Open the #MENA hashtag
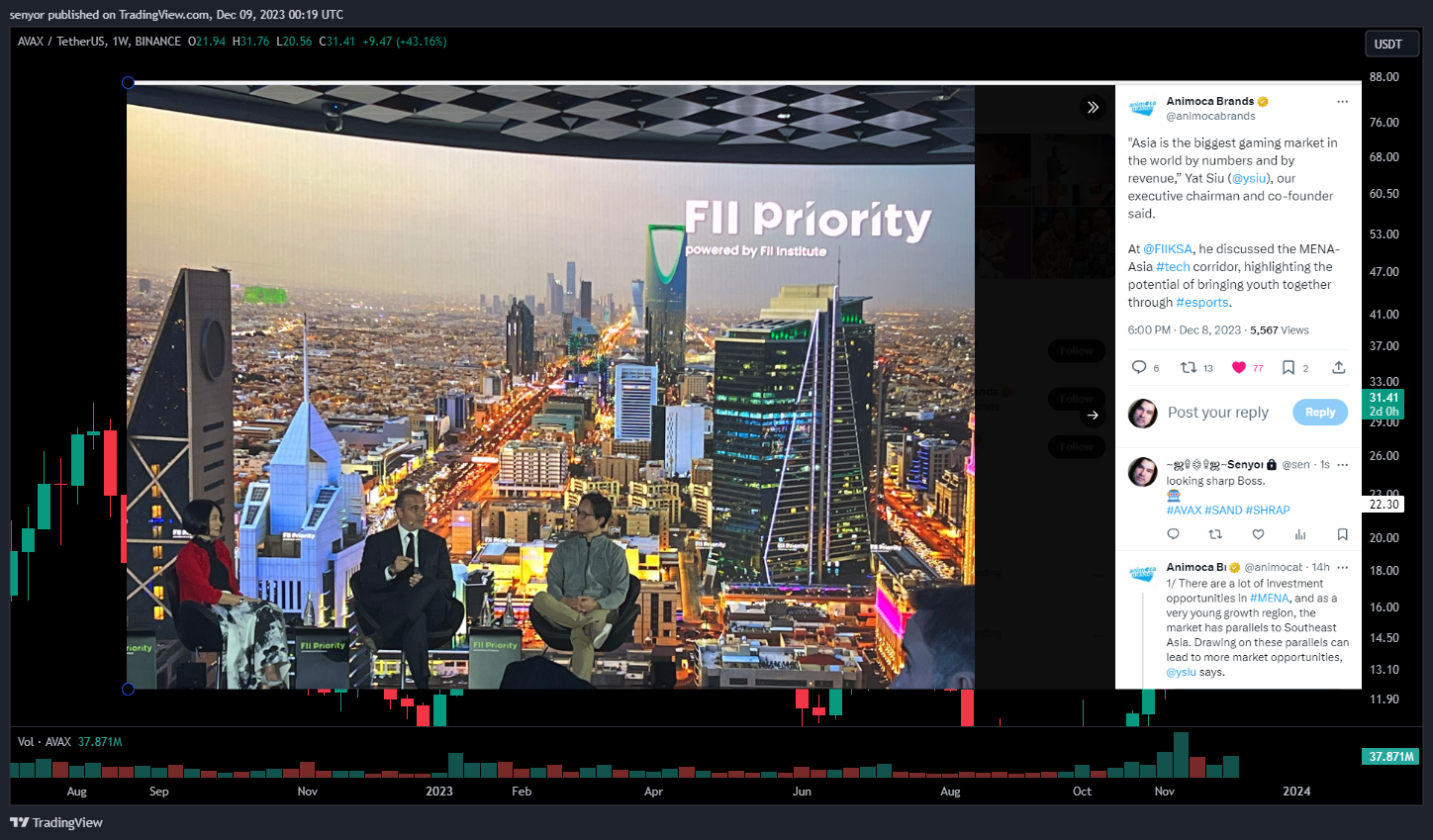 [1270, 599]
